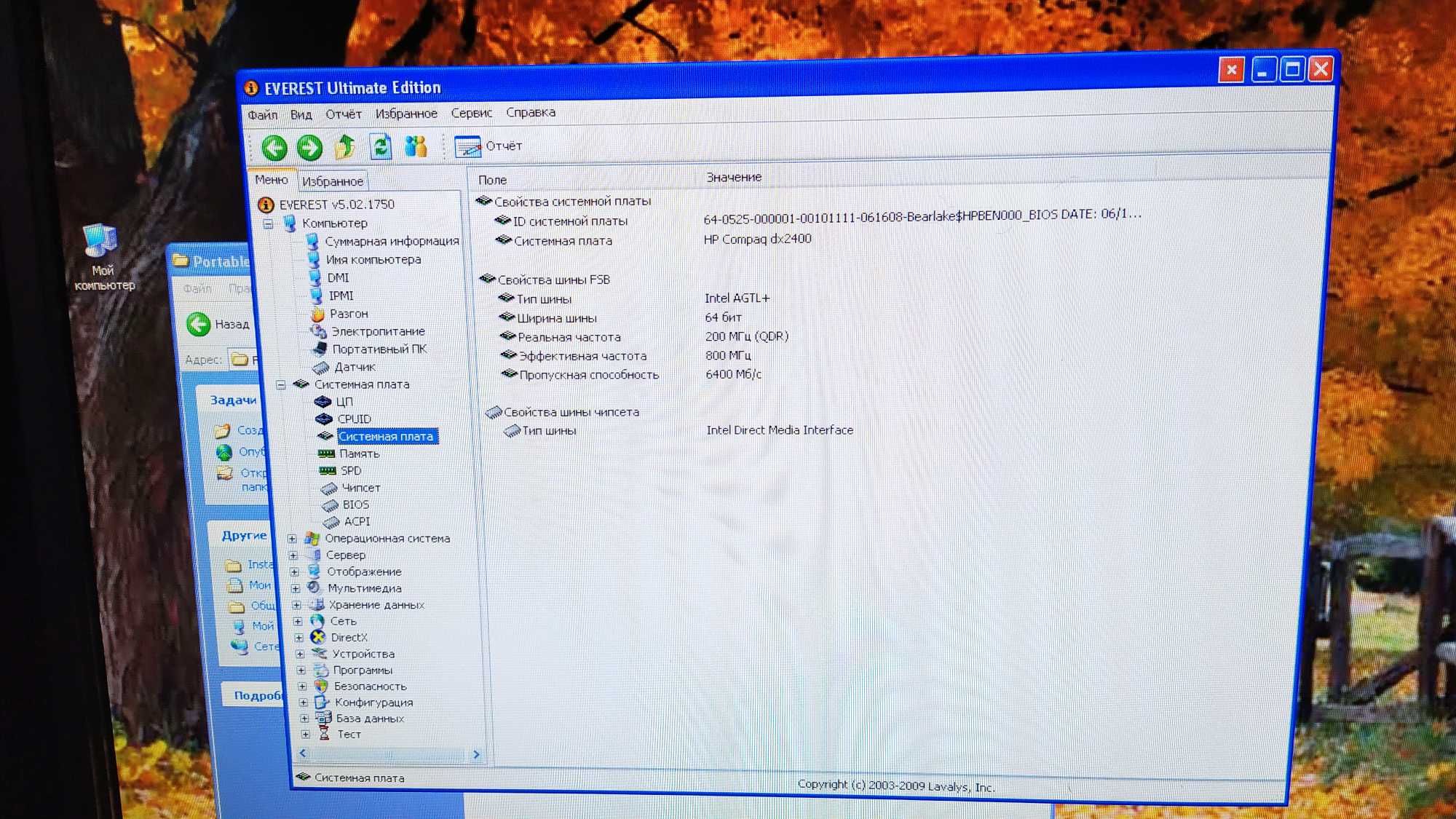Click the Портативный ПК laptop icon
The image size is (1456, 819).
[320, 349]
